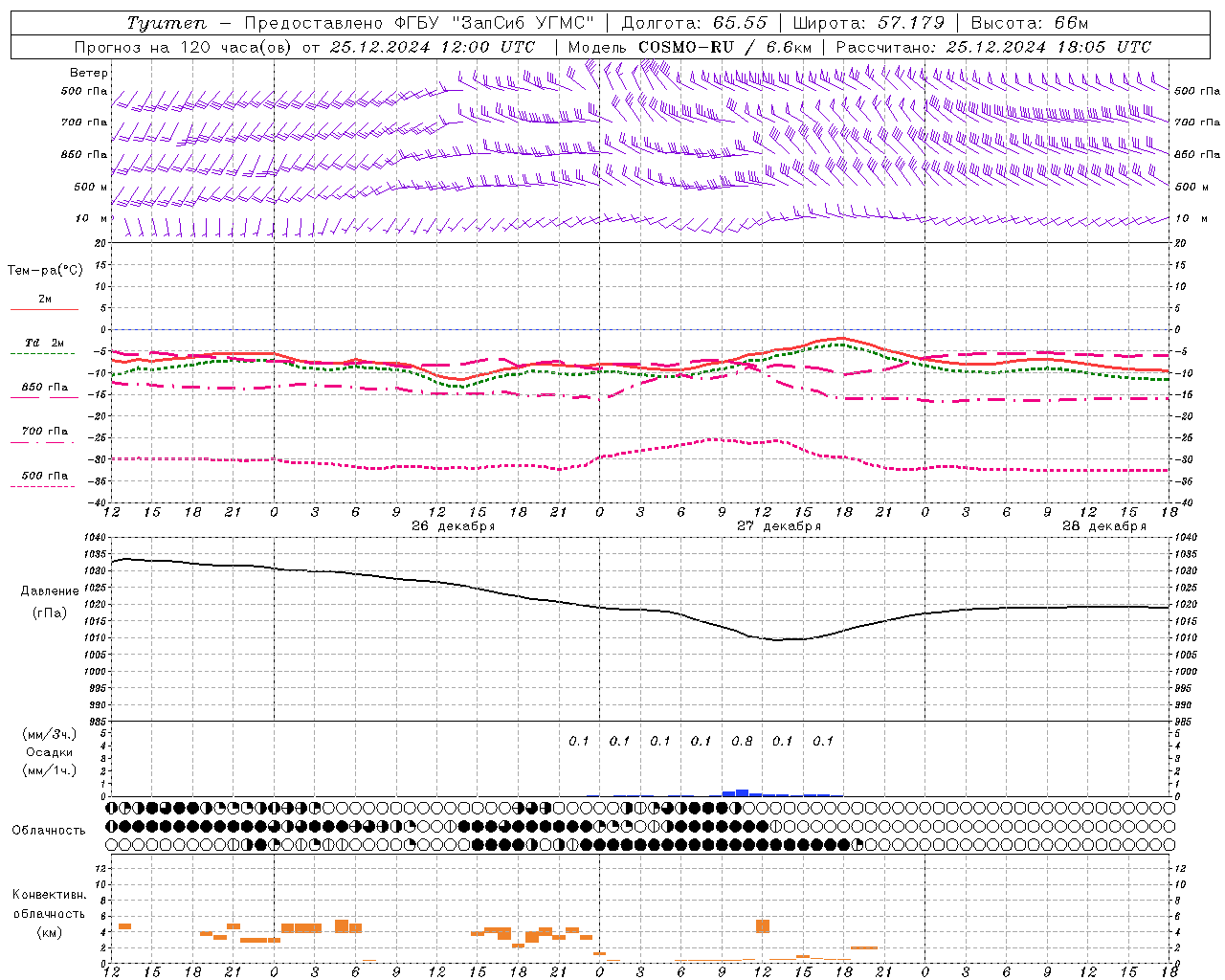Click the Облачность cloud cover label
This screenshot has height=980, width=1225.
tap(49, 831)
